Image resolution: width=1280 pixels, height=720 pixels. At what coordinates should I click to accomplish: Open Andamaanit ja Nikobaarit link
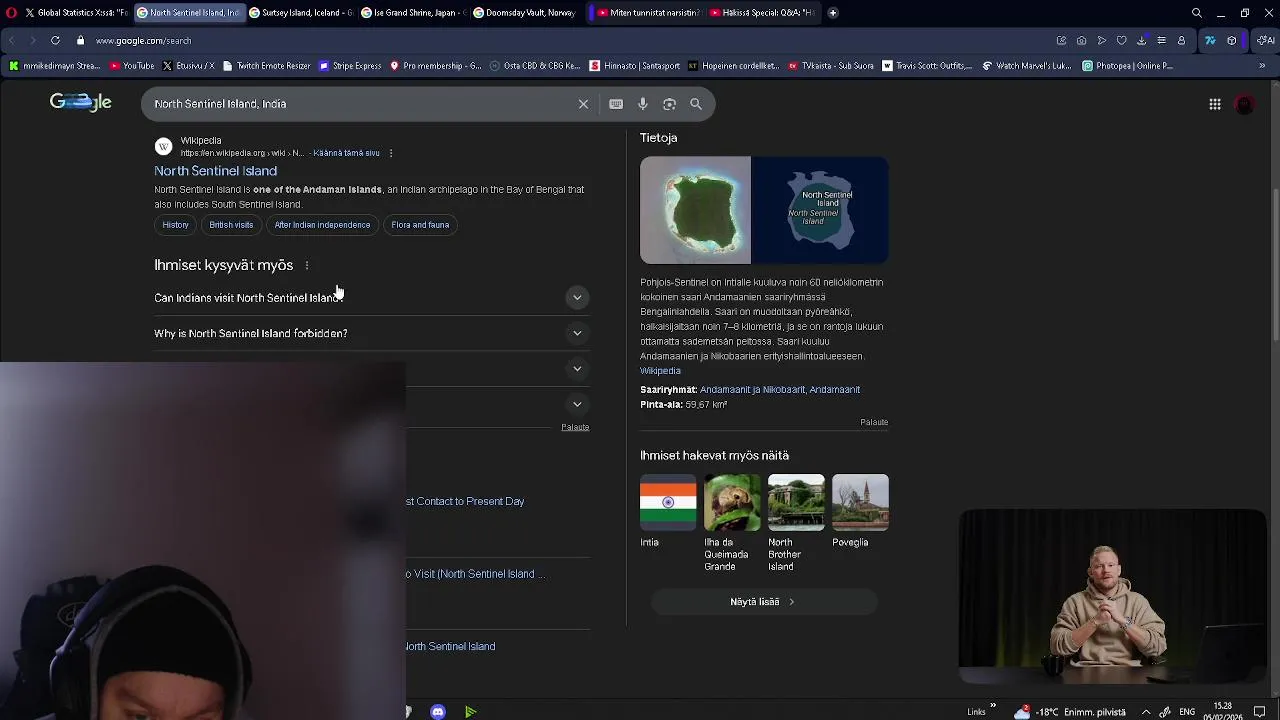coord(753,390)
